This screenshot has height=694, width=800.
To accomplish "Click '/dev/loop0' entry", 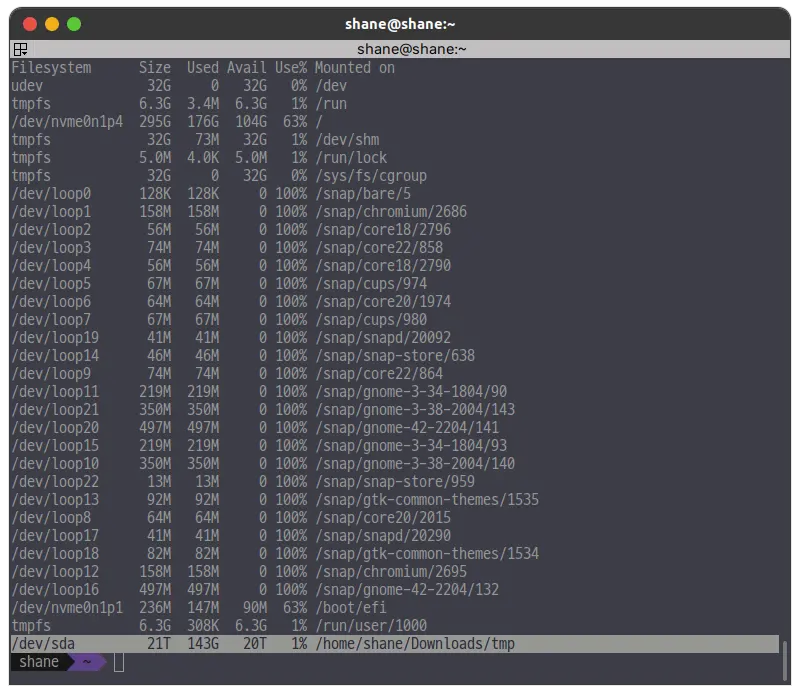I will tap(51, 193).
